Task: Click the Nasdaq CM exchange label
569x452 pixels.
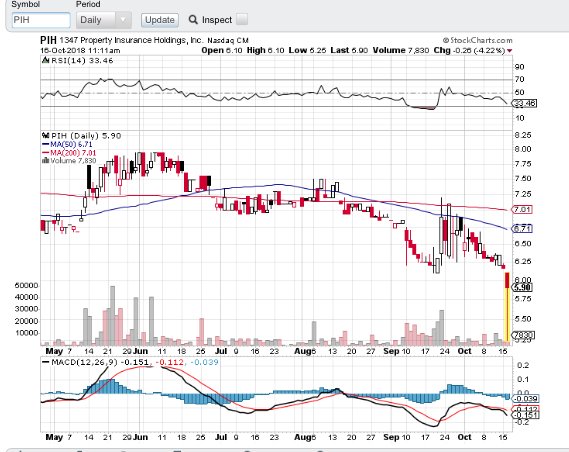Action: pos(228,41)
